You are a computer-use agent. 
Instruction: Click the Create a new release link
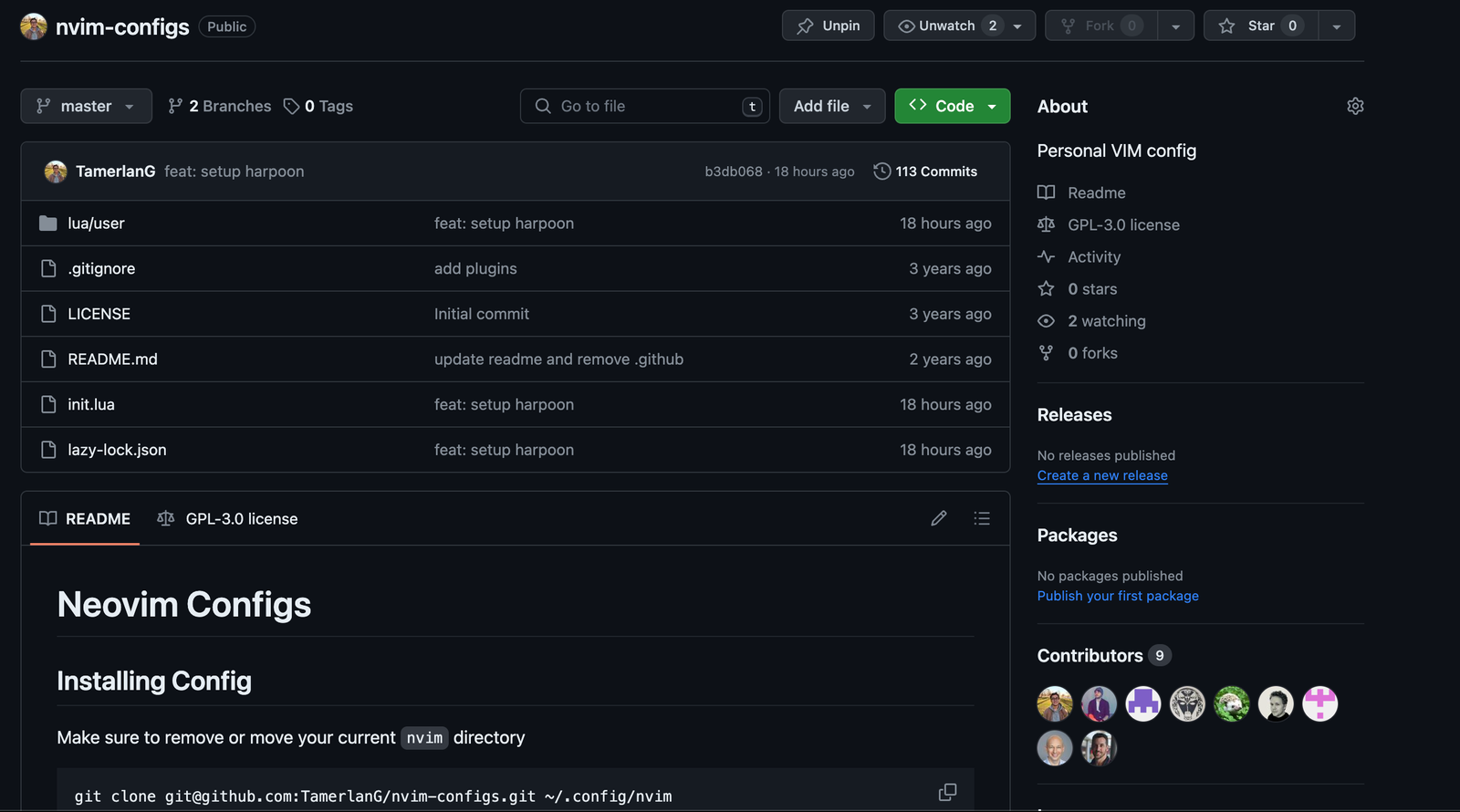click(1102, 475)
